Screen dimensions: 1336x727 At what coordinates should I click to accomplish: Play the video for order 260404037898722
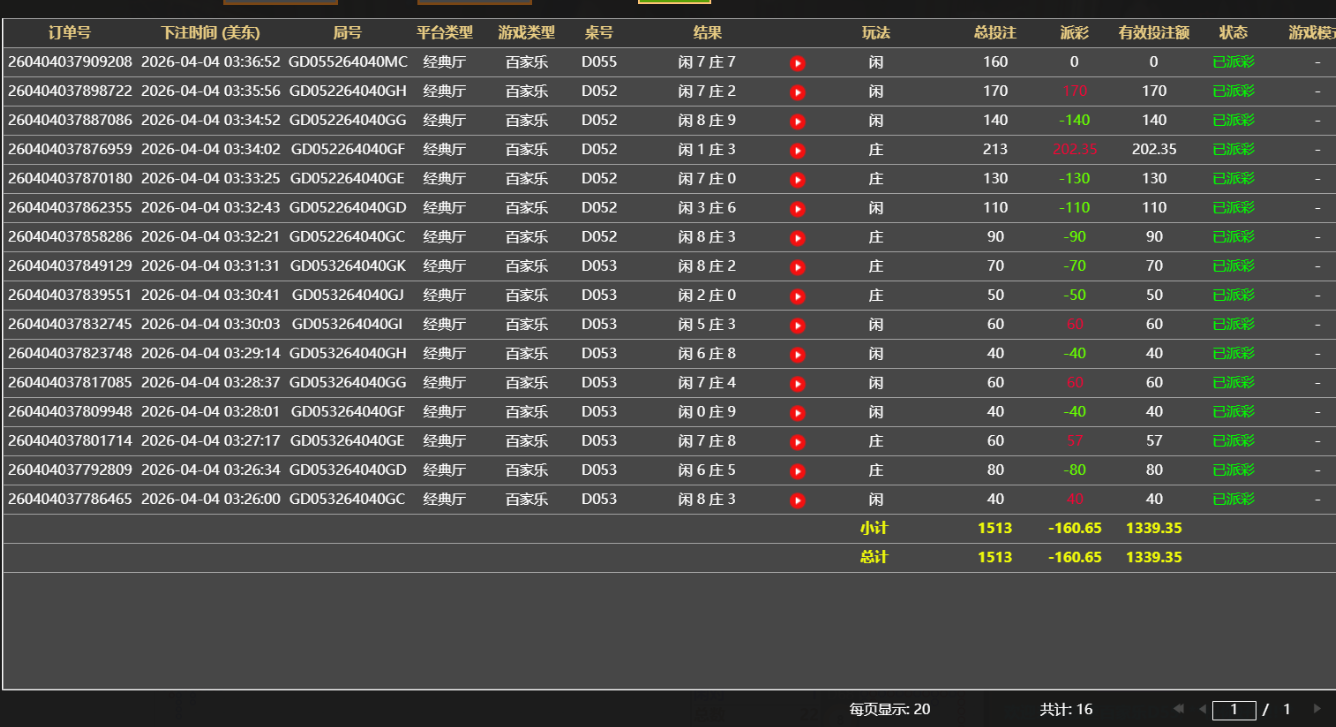pyautogui.click(x=797, y=91)
